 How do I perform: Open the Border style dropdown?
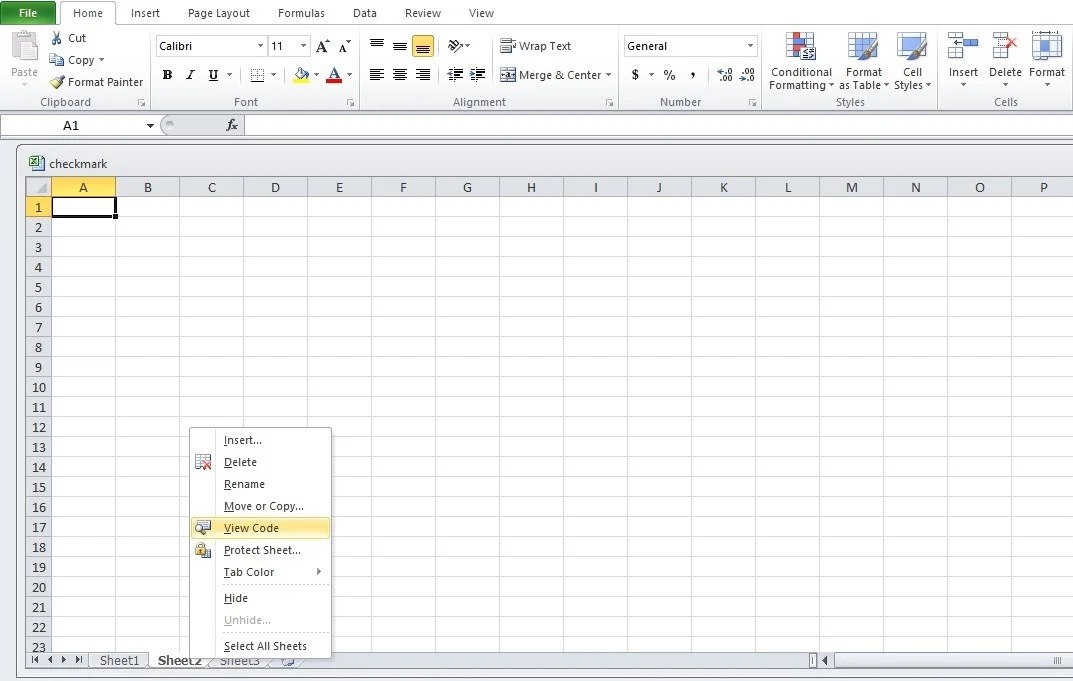272,74
